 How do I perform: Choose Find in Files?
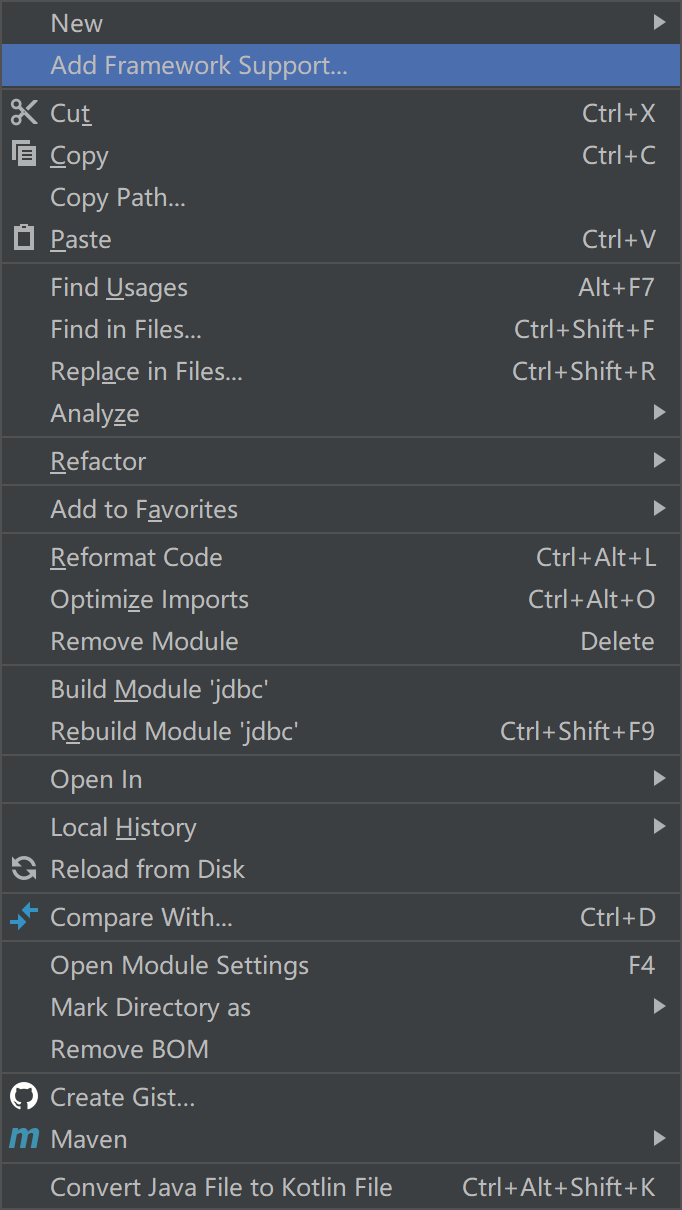[341, 329]
